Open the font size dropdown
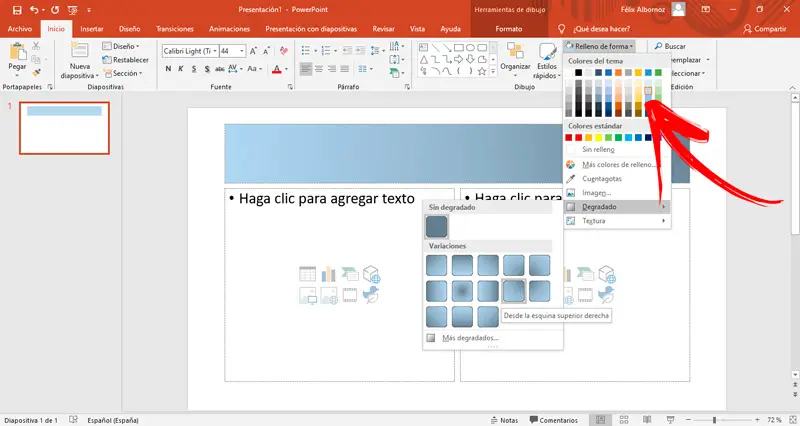The image size is (800, 426). 240,50
